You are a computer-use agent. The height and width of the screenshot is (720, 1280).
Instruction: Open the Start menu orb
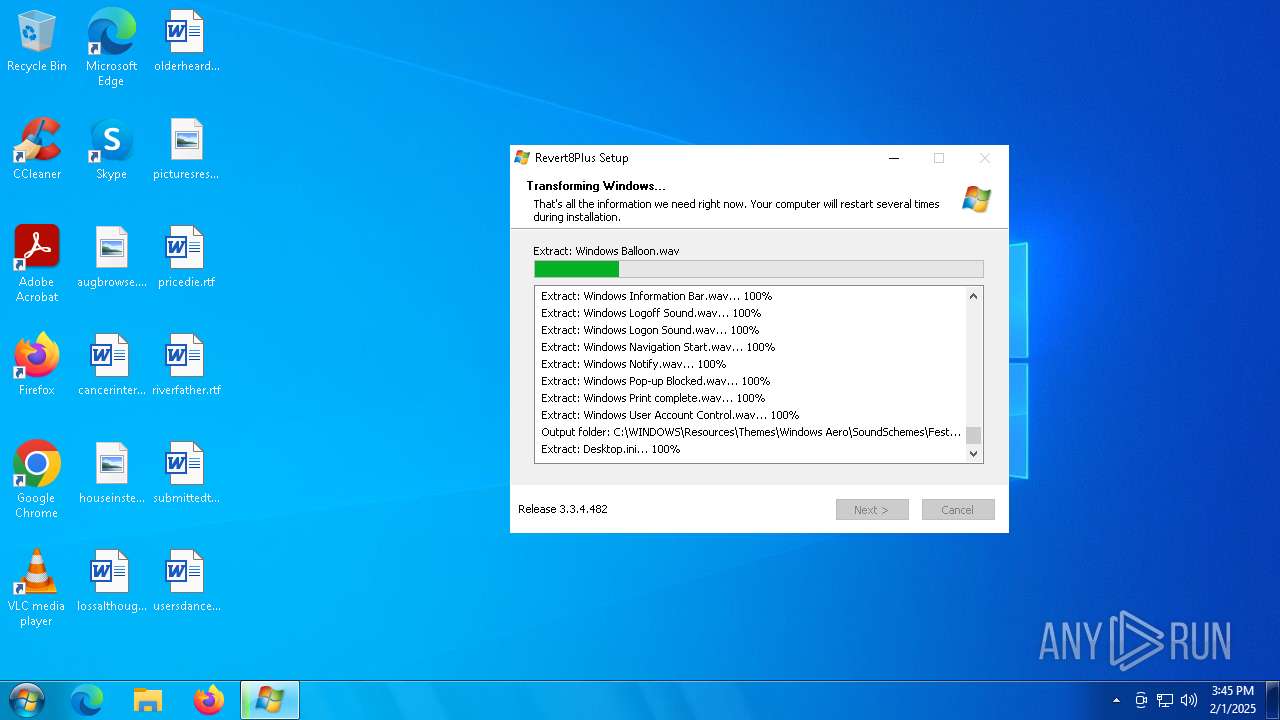coord(26,700)
